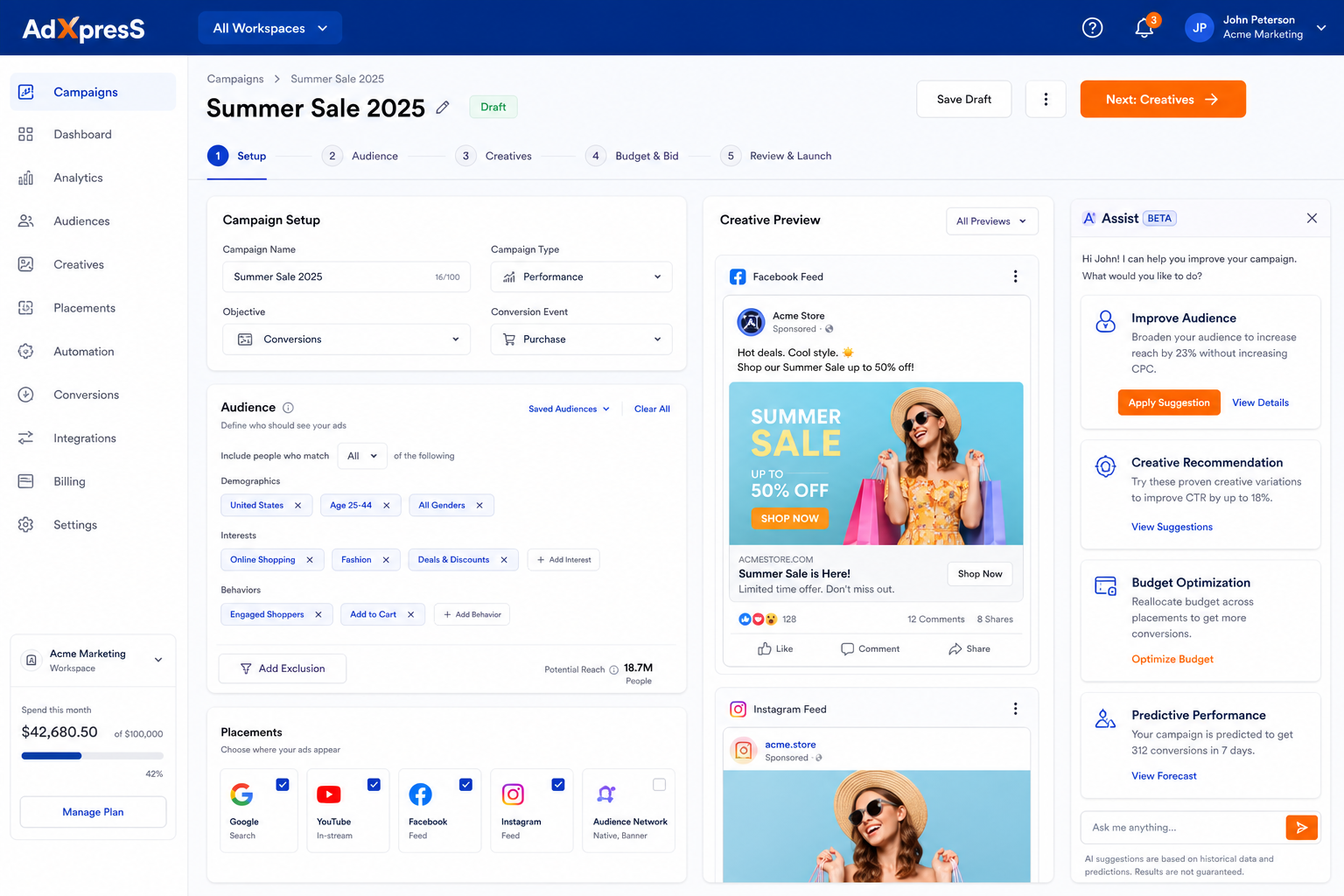Go to Budget & Bid step
1344x896 pixels.
pos(632,156)
